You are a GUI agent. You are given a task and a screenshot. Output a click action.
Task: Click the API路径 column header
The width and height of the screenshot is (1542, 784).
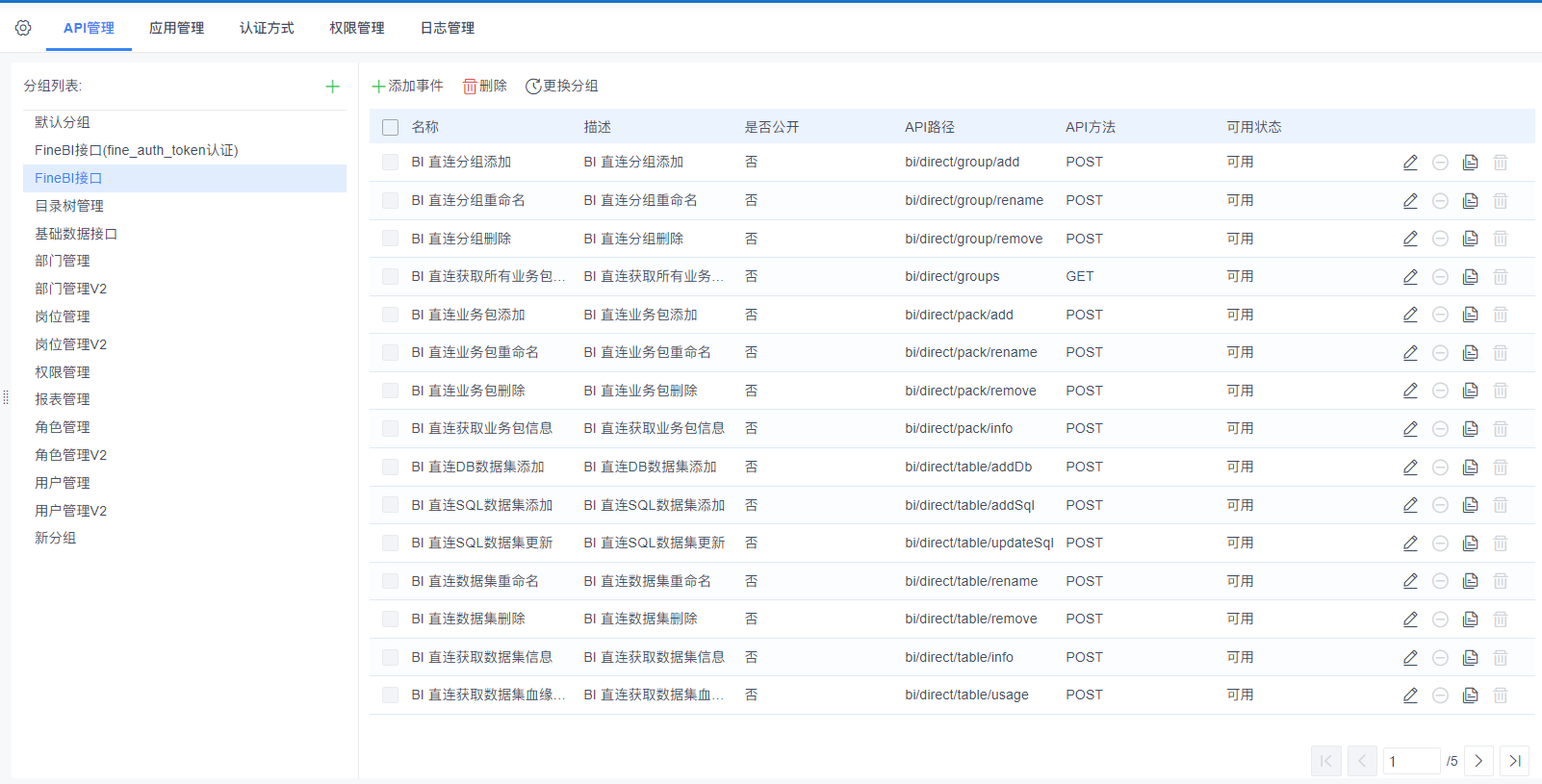(930, 127)
